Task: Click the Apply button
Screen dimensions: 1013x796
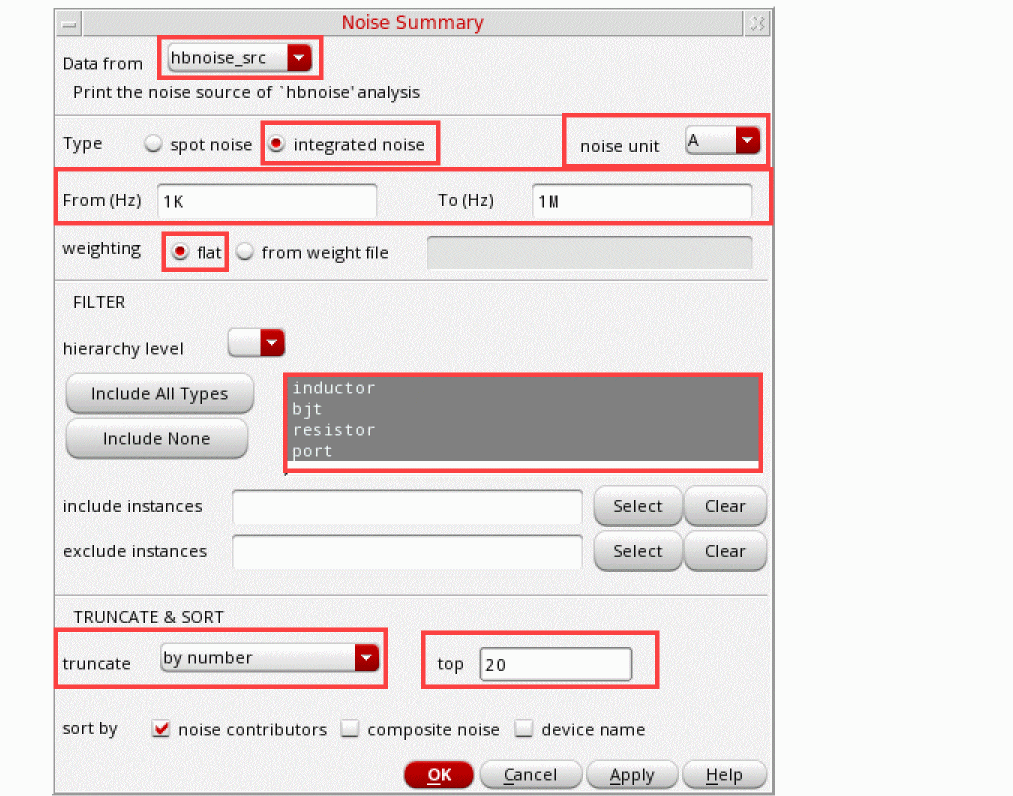Action: point(632,775)
